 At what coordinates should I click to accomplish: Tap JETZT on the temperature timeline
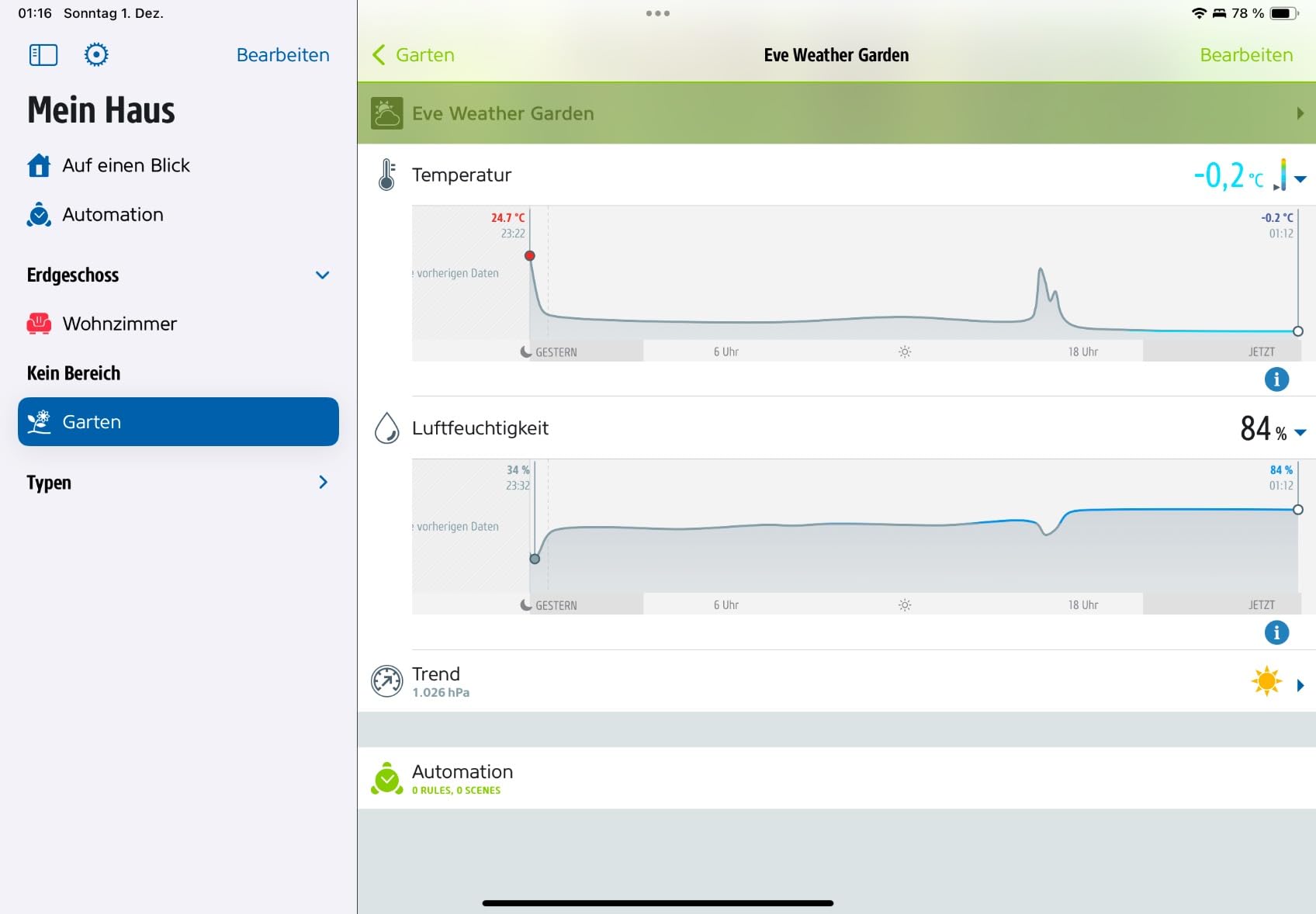pyautogui.click(x=1262, y=352)
